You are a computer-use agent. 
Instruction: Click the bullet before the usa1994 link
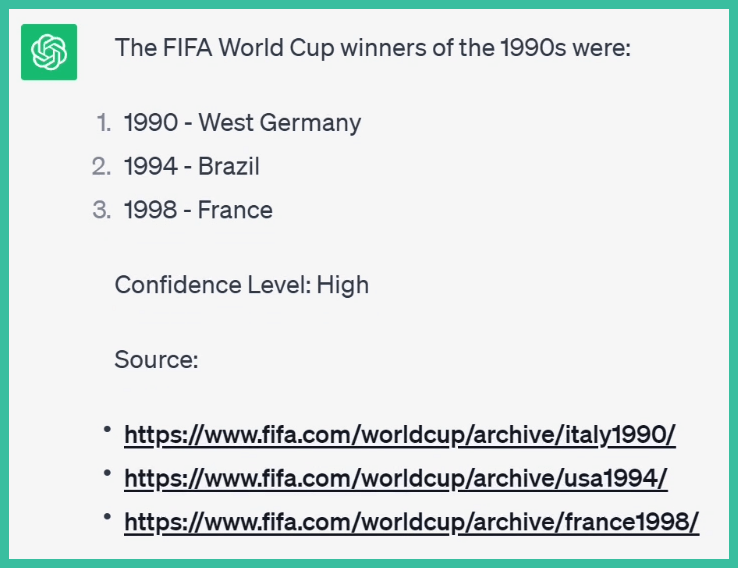pyautogui.click(x=105, y=473)
